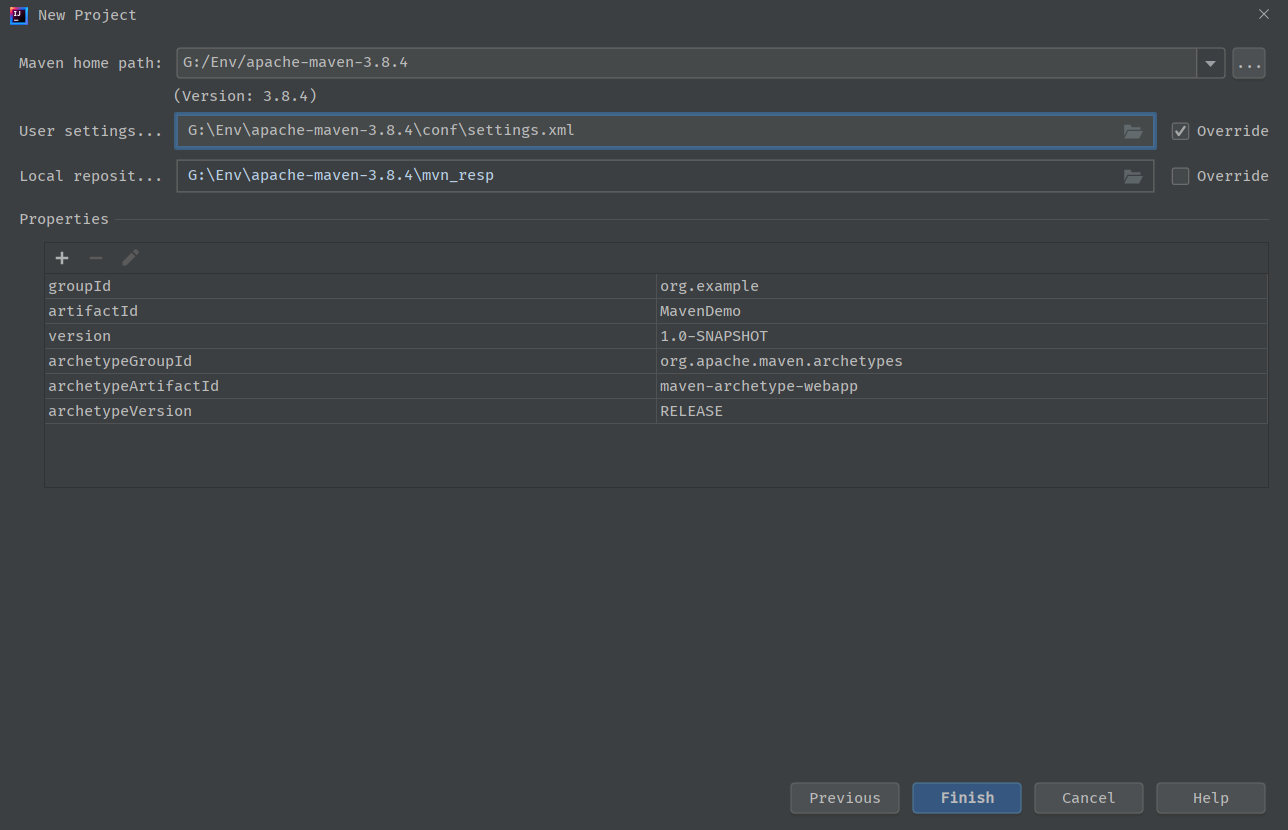Screen dimensions: 1288x830
Task: Click the maven-archetype-webapp value
Action: pyautogui.click(x=962, y=386)
